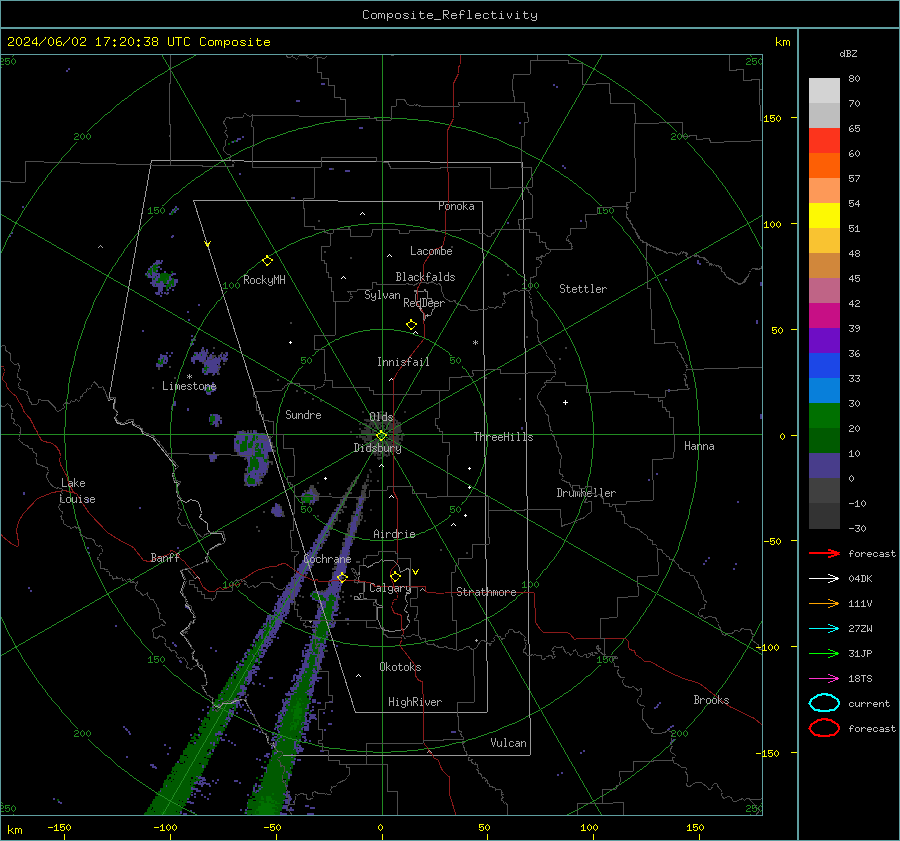Click the Calgary city label

coord(390,588)
